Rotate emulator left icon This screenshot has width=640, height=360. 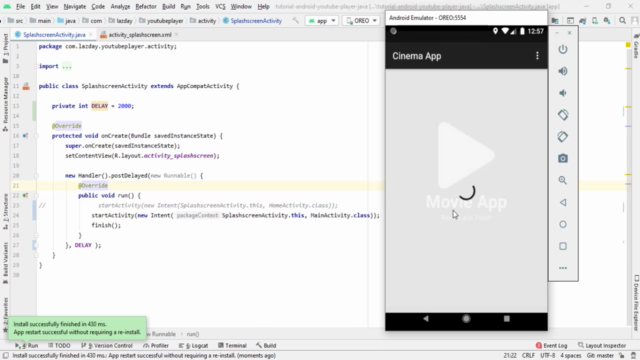coord(563,115)
